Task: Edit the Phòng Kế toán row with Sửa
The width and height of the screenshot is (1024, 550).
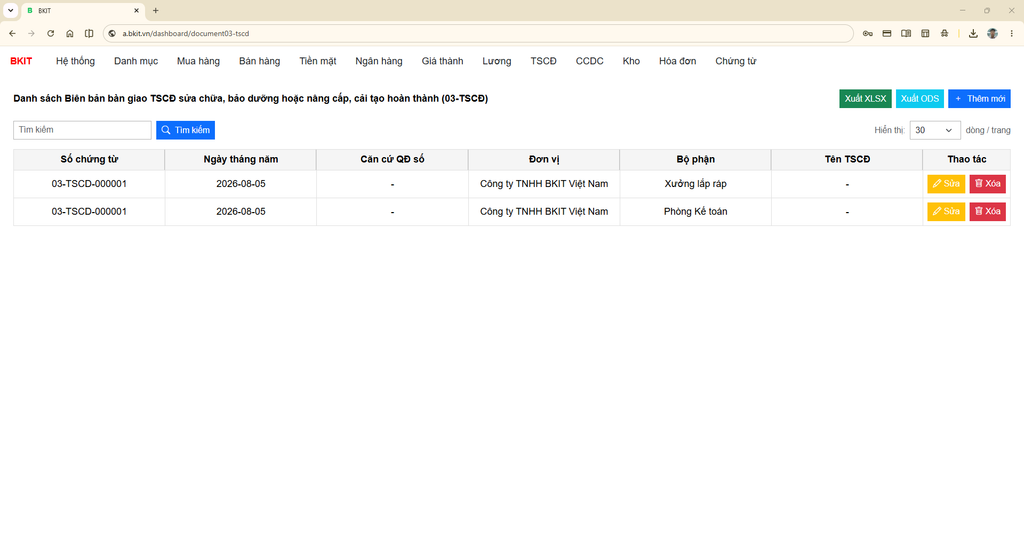Action: click(x=946, y=211)
